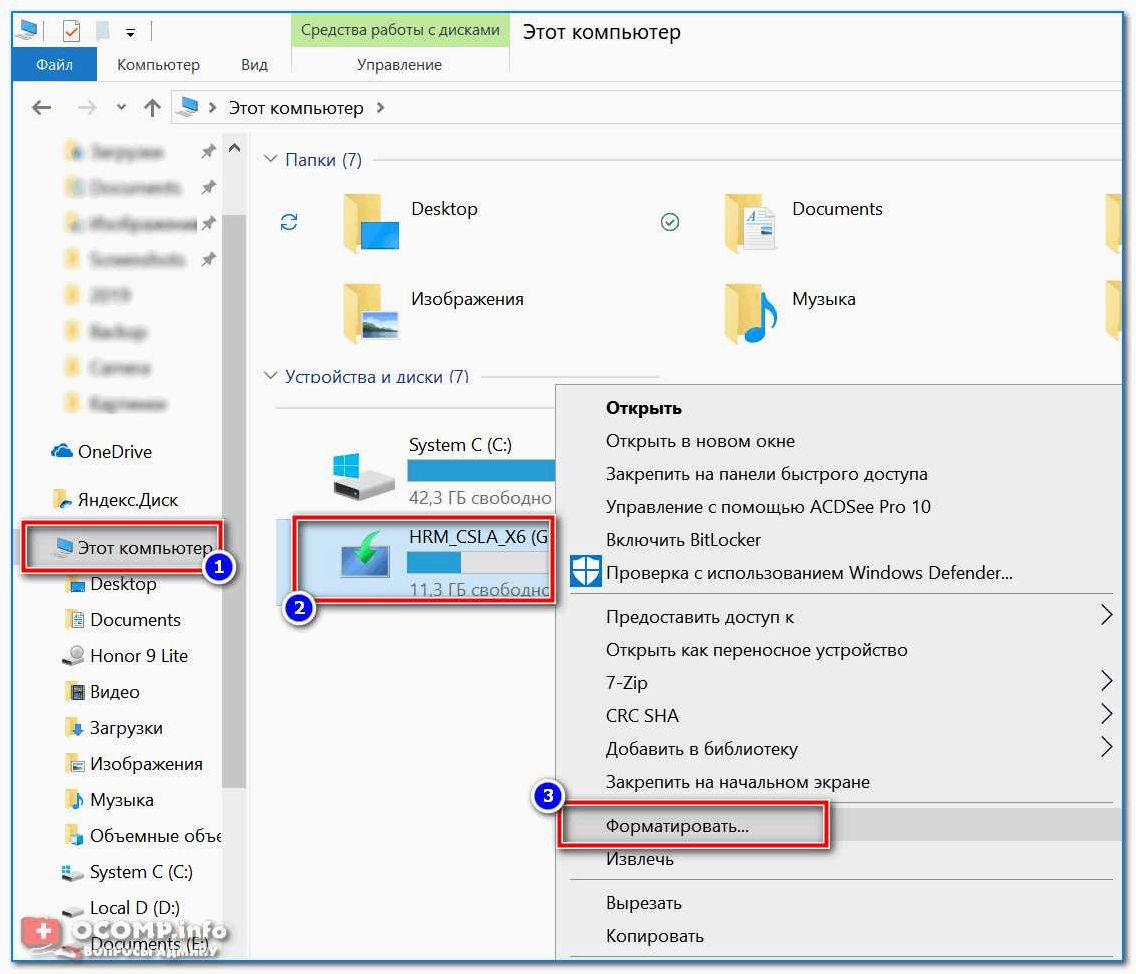
Task: Click the Properties checkmark icon in title bar
Action: (x=71, y=31)
